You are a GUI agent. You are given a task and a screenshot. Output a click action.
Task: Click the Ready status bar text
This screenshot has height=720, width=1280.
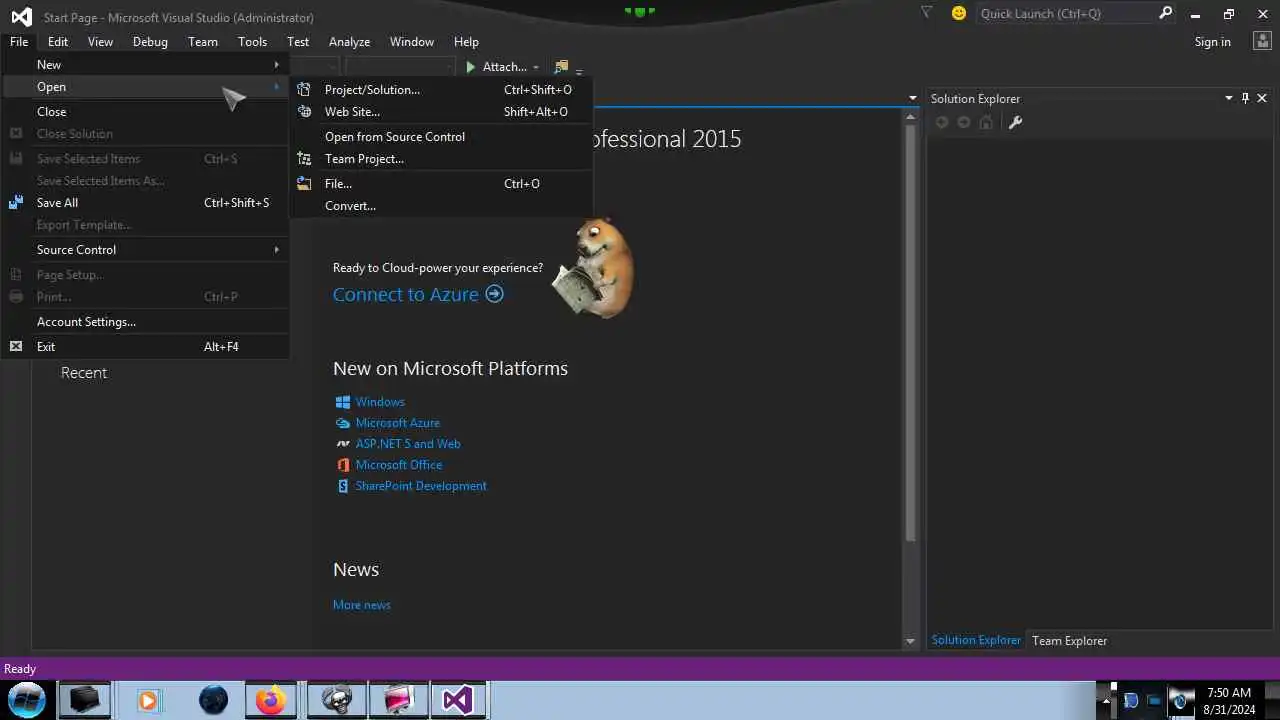pos(20,668)
